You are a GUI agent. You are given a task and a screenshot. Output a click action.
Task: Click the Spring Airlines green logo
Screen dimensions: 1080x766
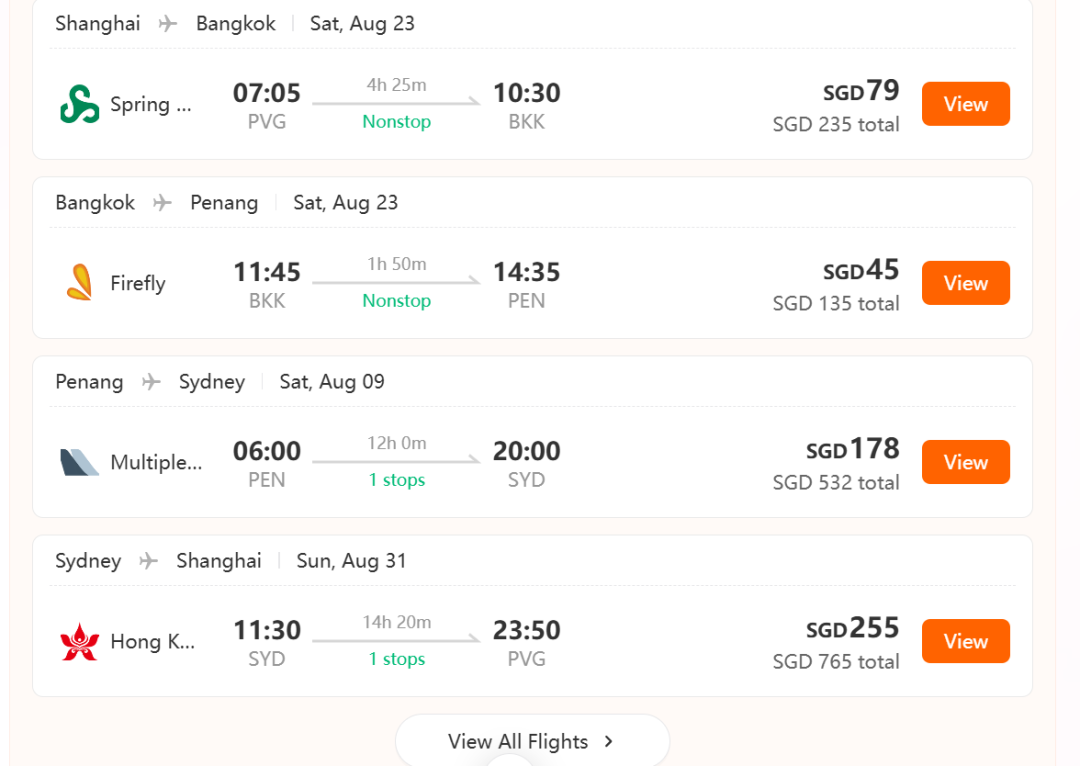click(79, 104)
